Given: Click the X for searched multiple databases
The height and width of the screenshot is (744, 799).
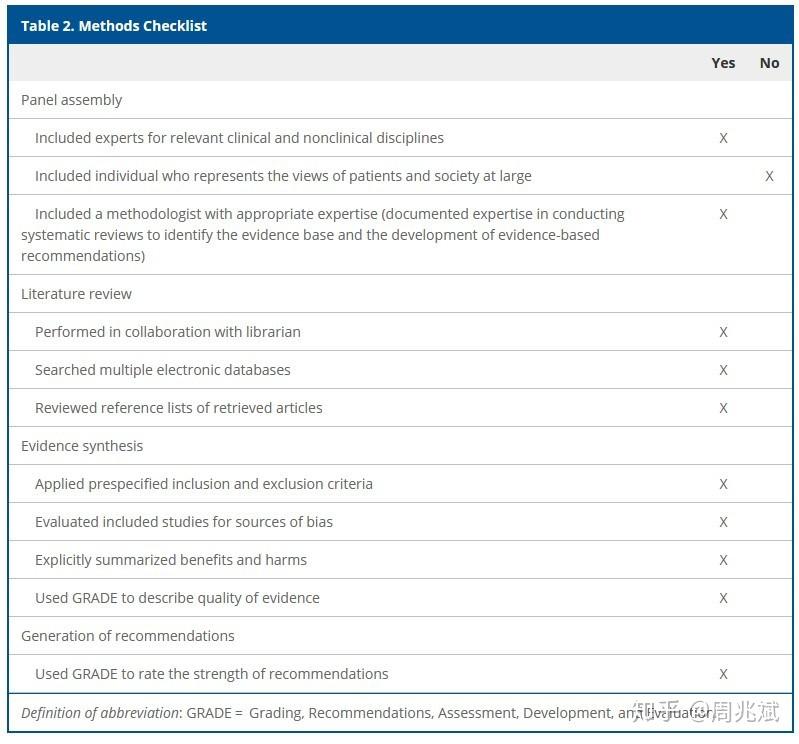Looking at the screenshot, I should [724, 370].
